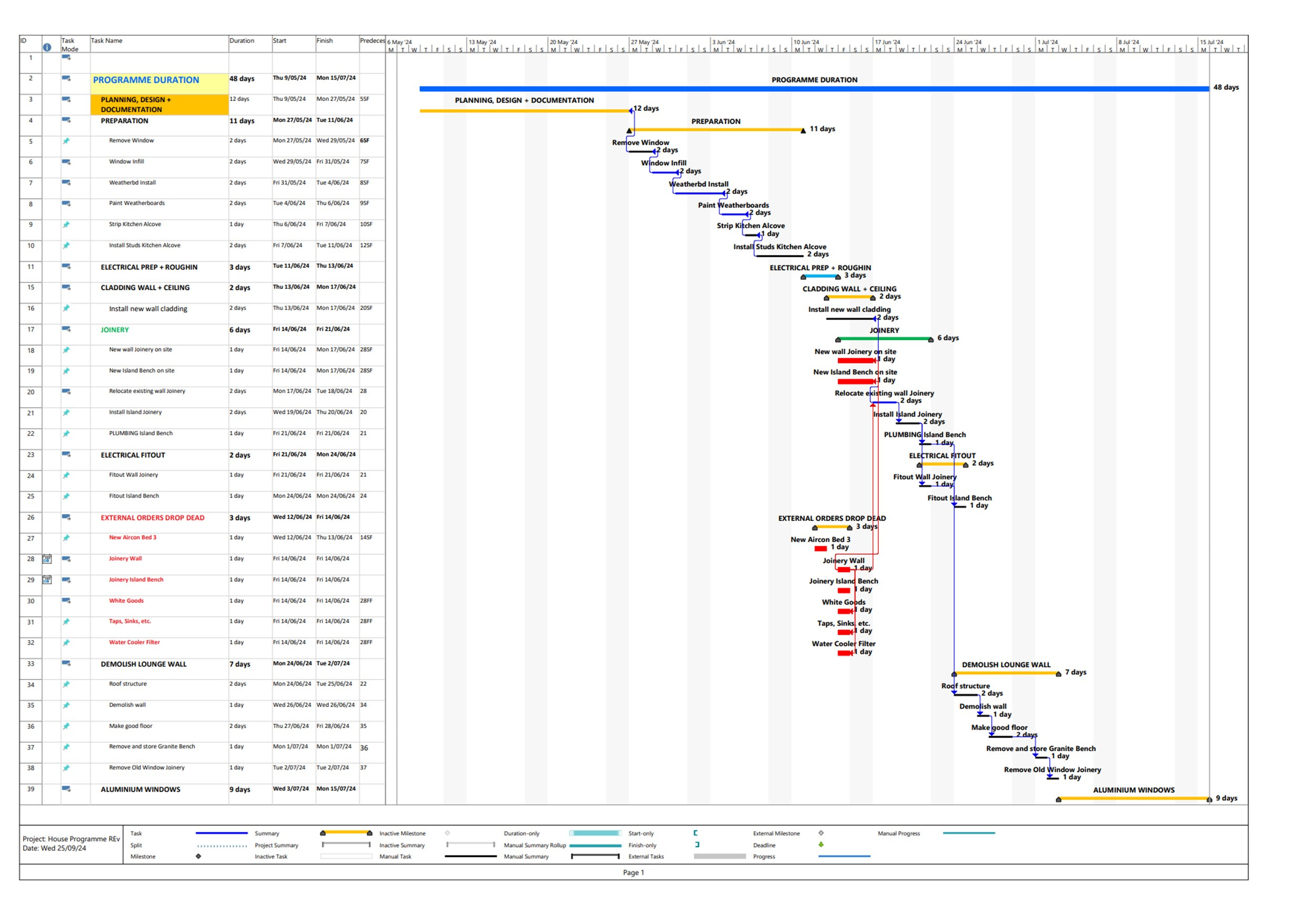
Task: Click pin task-mode icon for Remove Window
Action: [x=66, y=141]
